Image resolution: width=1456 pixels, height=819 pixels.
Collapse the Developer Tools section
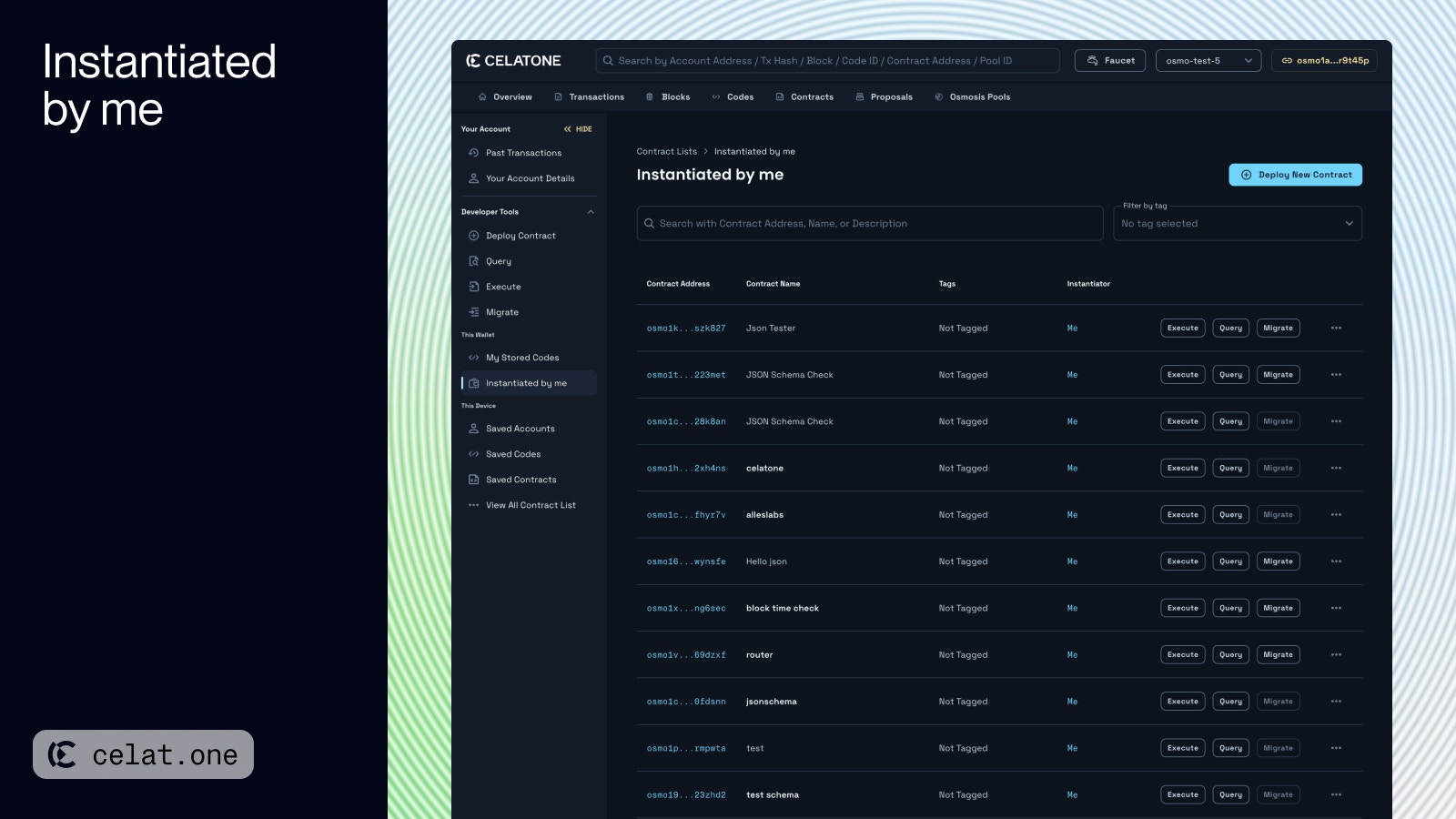(x=591, y=212)
